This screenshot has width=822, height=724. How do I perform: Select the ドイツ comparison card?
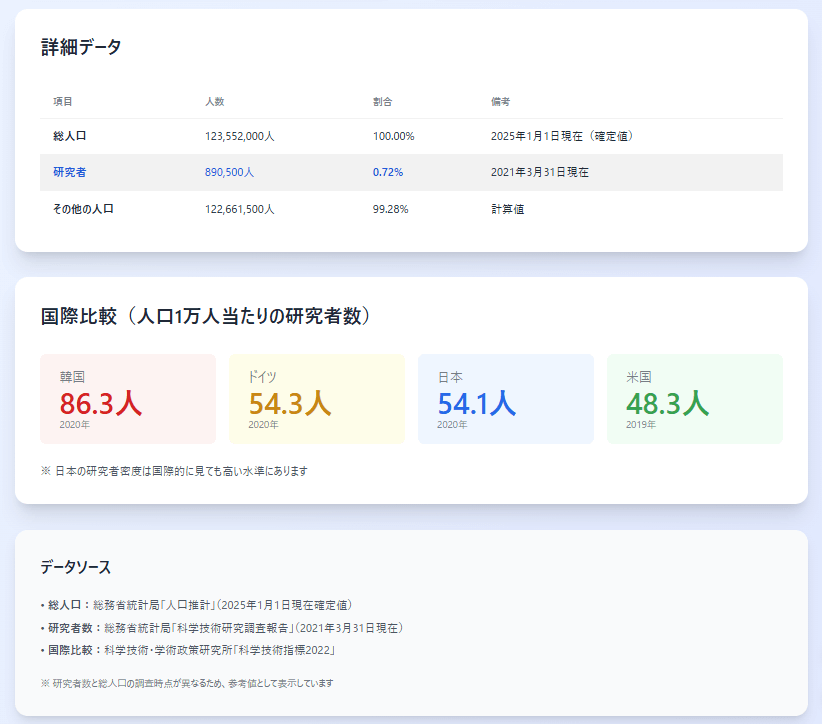pos(317,399)
